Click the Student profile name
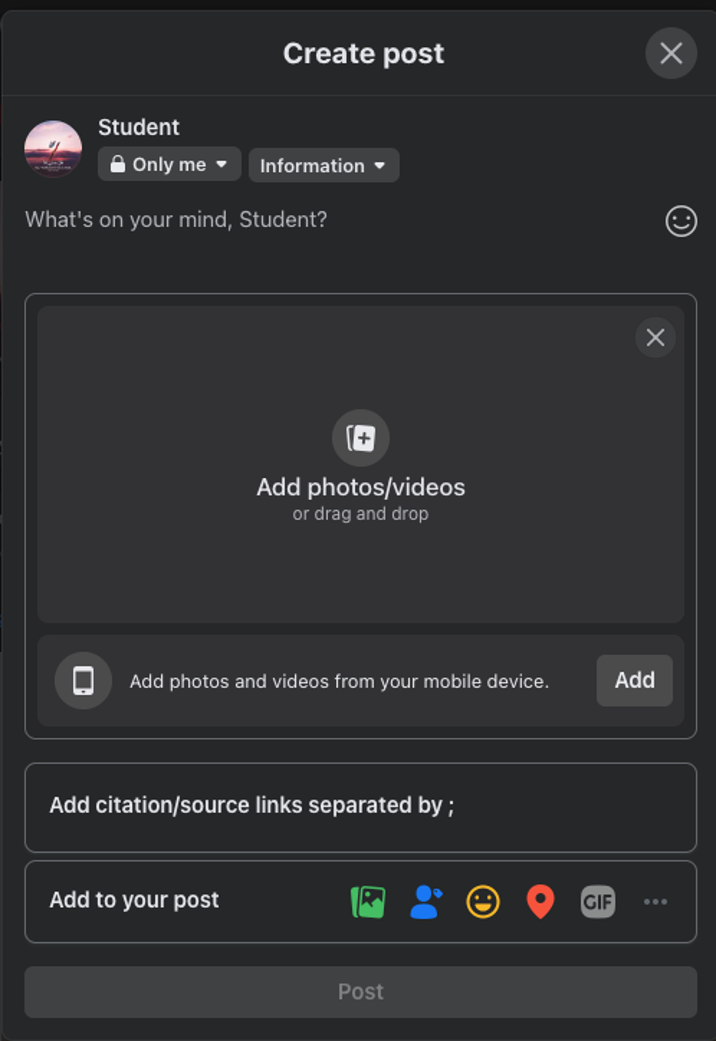This screenshot has height=1041, width=716. click(x=139, y=128)
